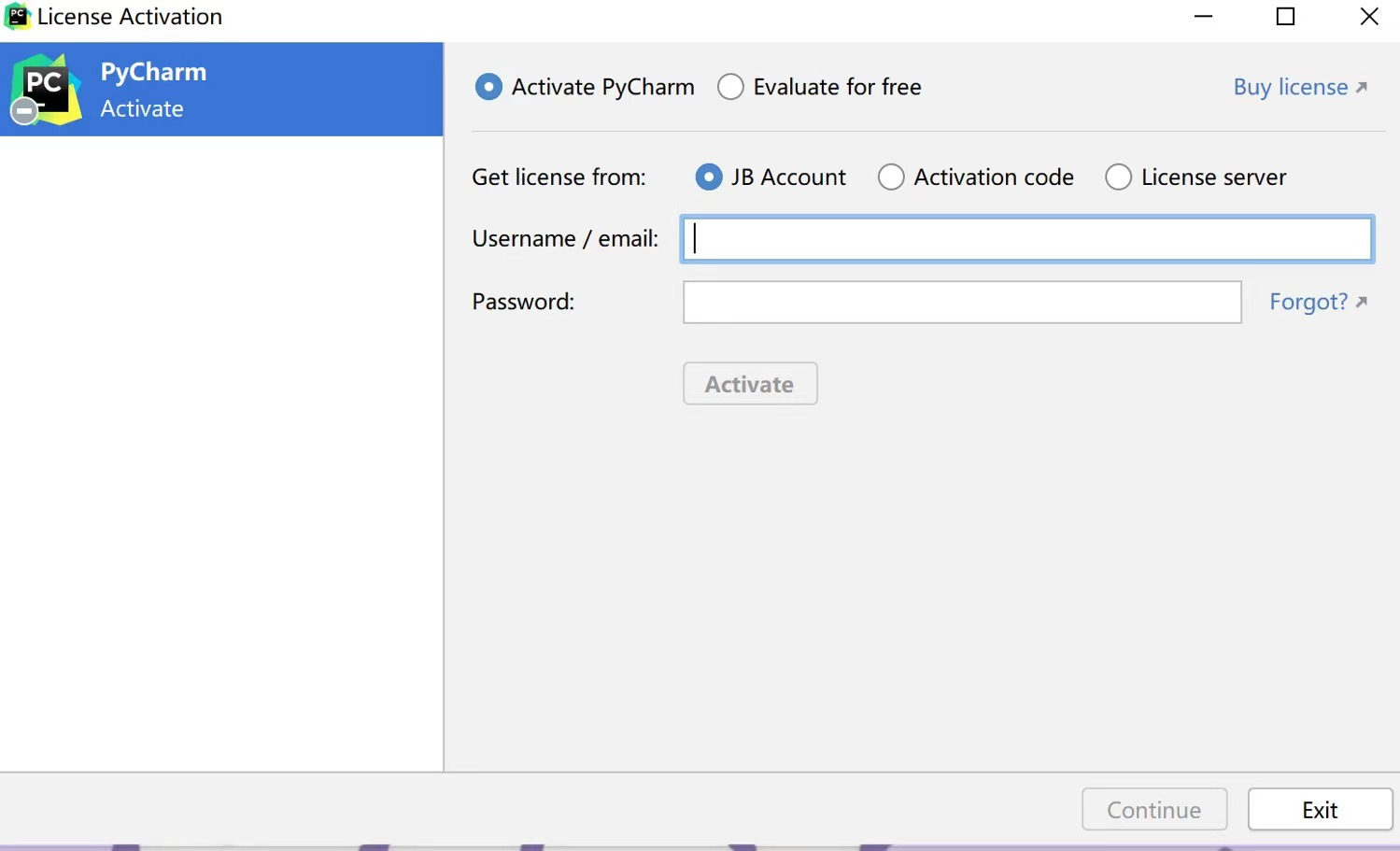Image resolution: width=1400 pixels, height=851 pixels.
Task: Click into the Password field
Action: [x=962, y=303]
